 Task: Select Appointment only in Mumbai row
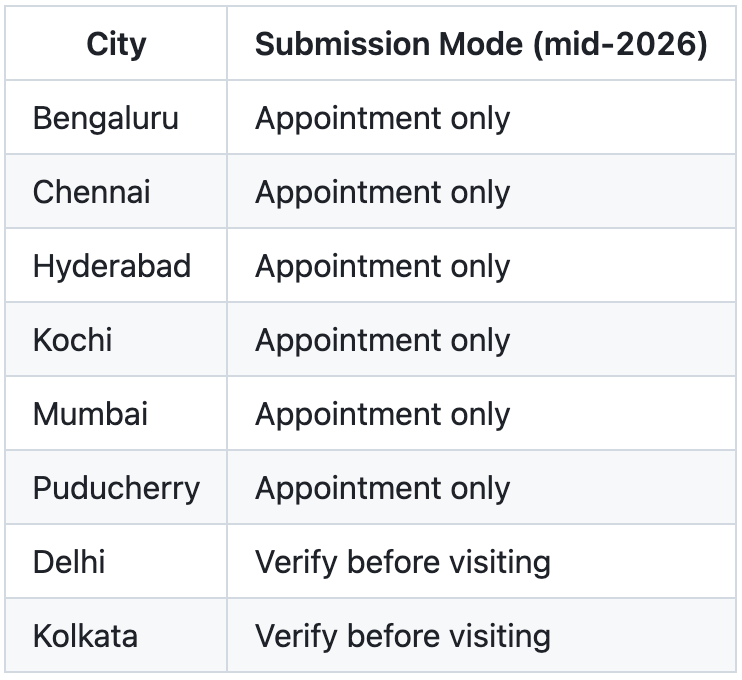pyautogui.click(x=382, y=414)
